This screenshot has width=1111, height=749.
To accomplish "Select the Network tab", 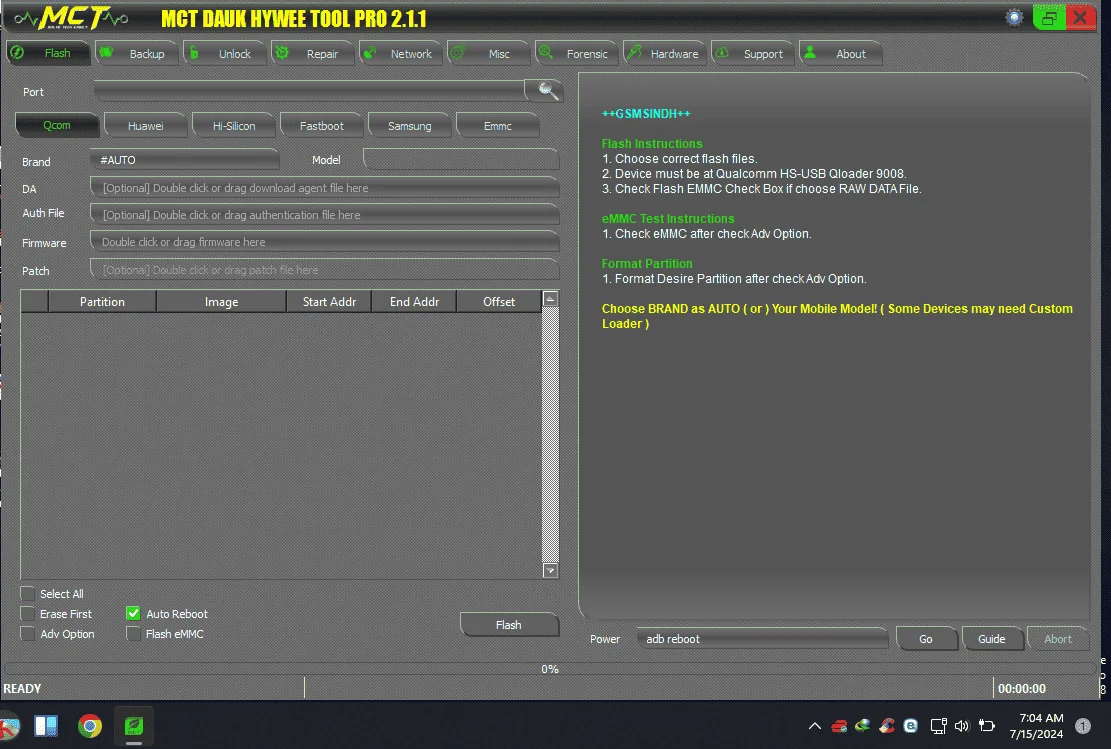I will point(400,54).
